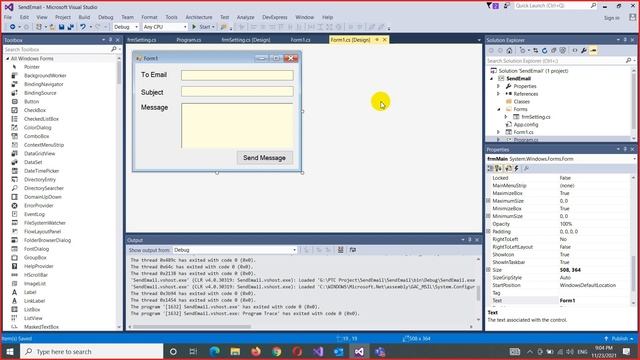
Task: Click Publish in the status bar
Action: (619, 339)
